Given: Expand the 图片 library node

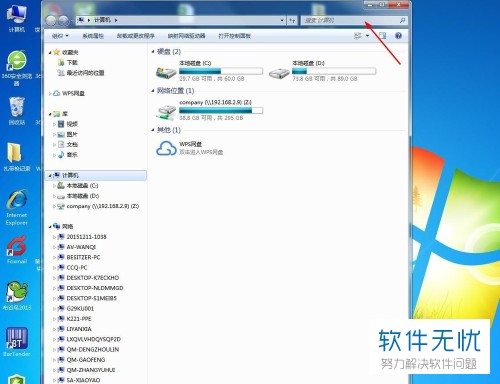Looking at the screenshot, I should (54, 135).
